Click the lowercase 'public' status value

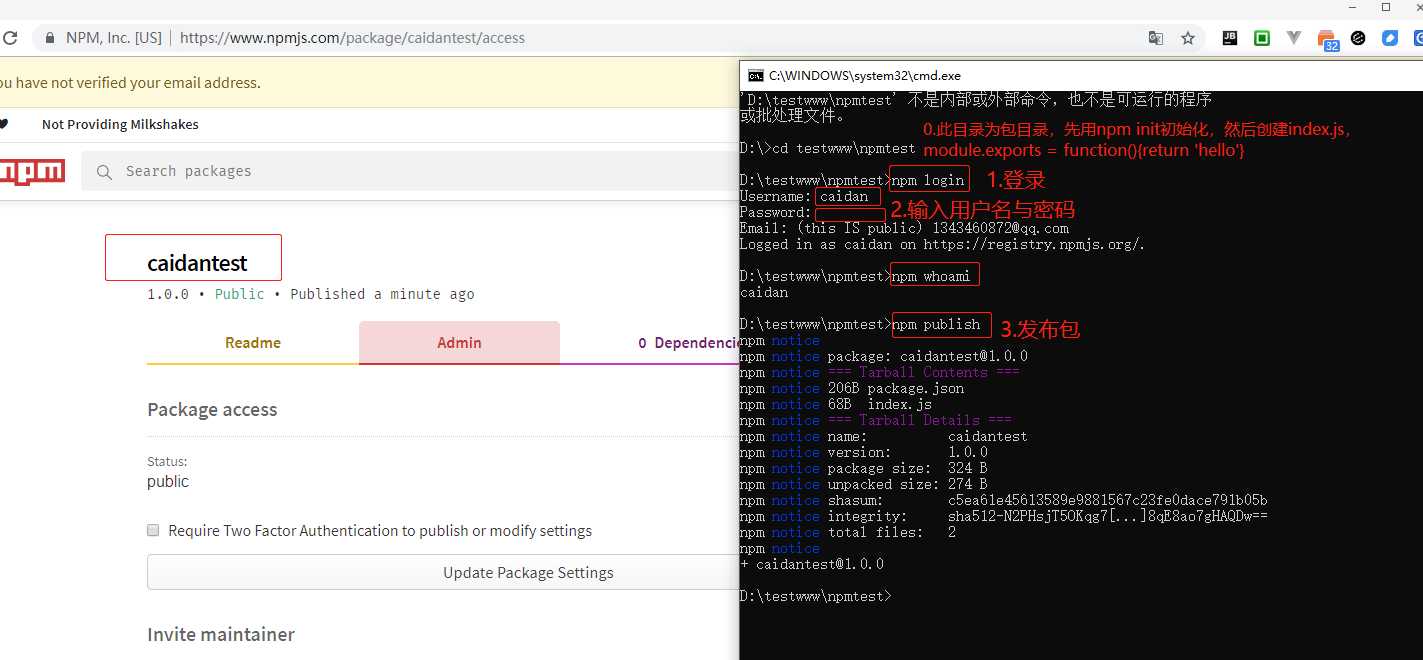click(168, 481)
